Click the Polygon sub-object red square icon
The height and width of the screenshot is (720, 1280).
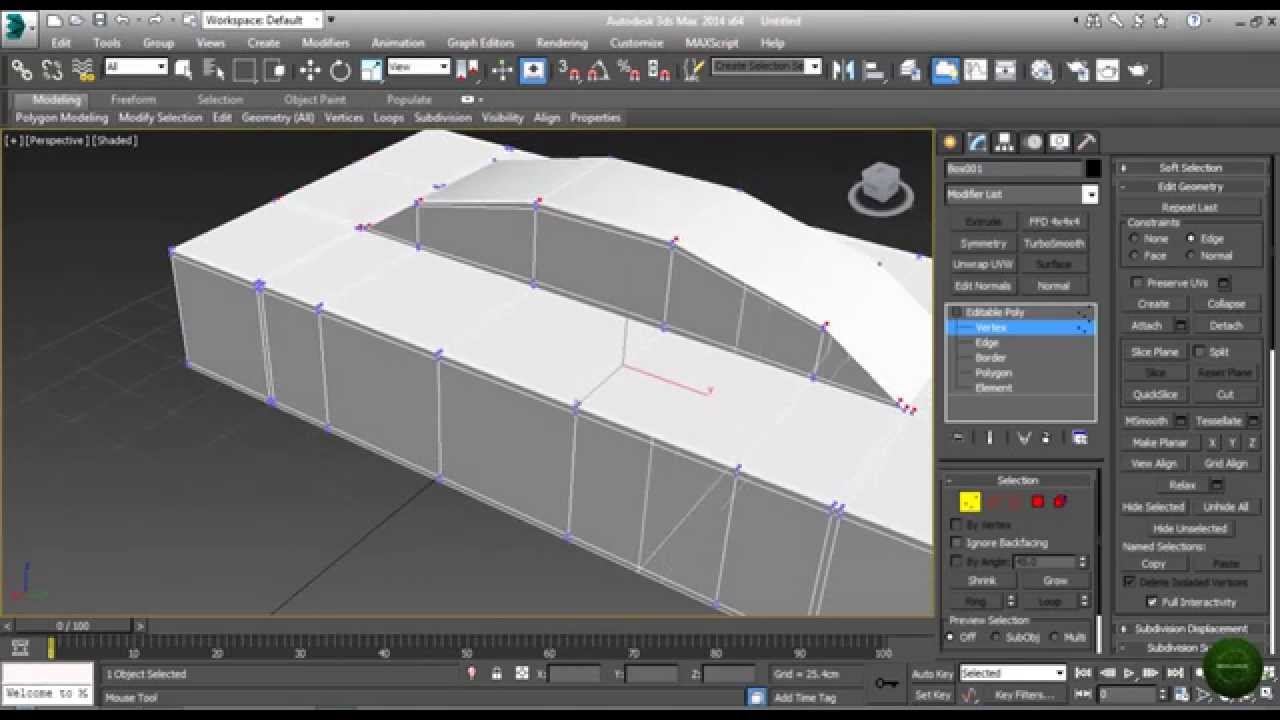coord(1038,502)
